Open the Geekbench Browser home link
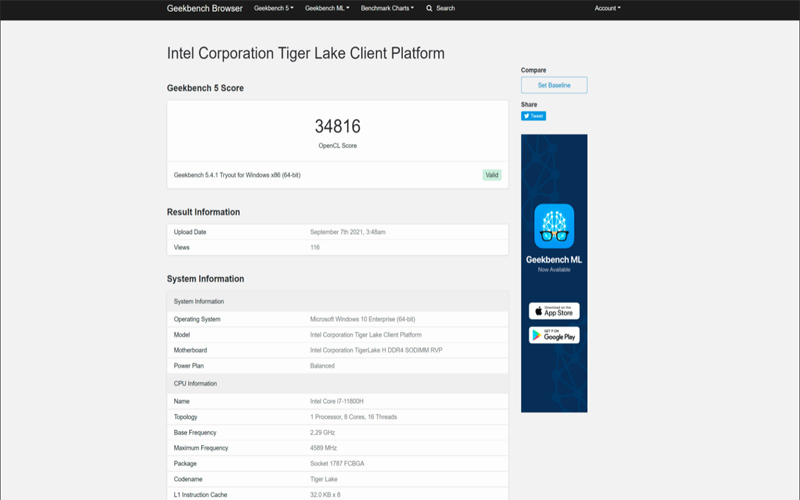This screenshot has height=500, width=800. tap(205, 8)
